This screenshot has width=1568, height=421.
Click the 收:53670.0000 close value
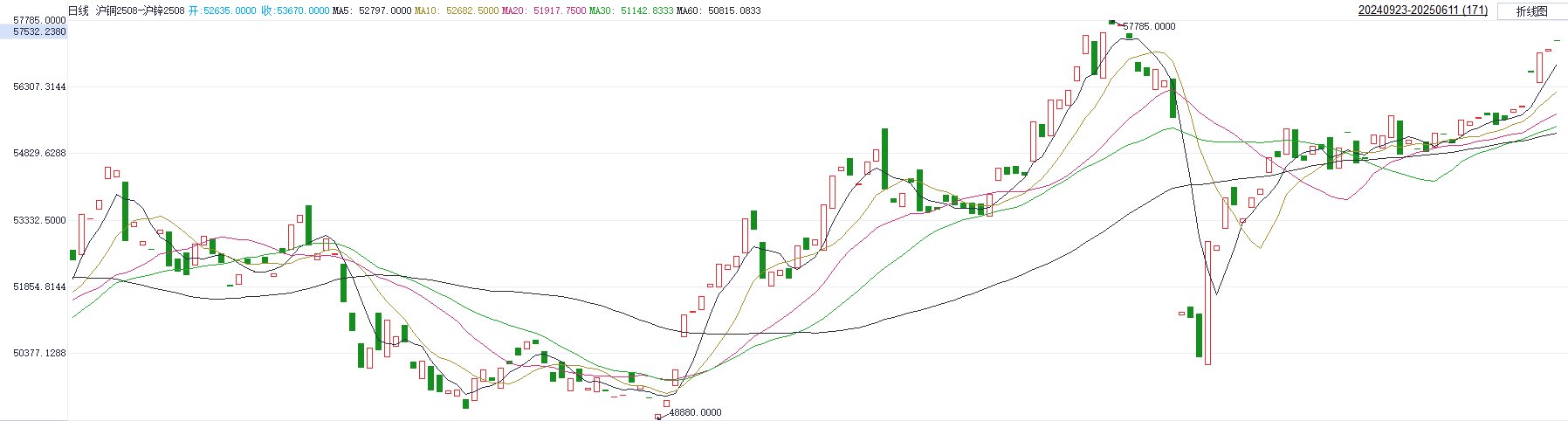(296, 10)
